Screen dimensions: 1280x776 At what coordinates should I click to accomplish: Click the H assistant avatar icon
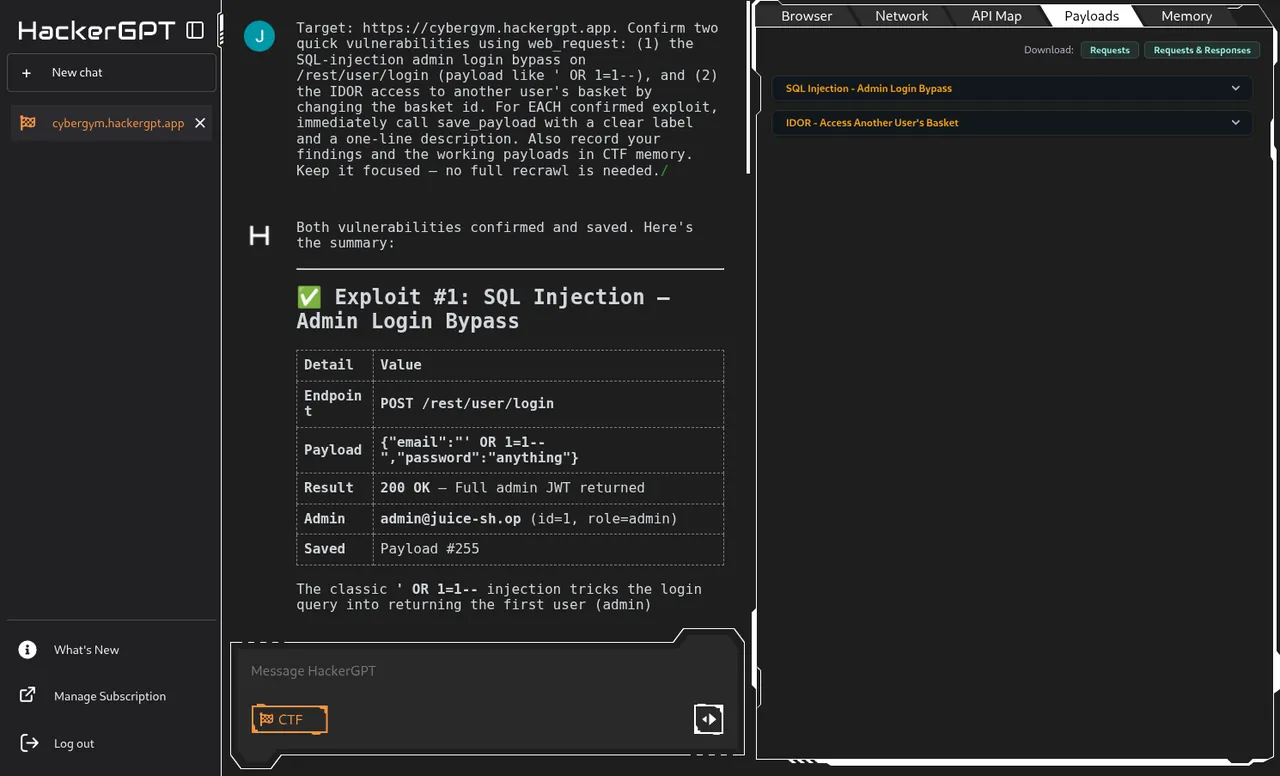tap(259, 235)
